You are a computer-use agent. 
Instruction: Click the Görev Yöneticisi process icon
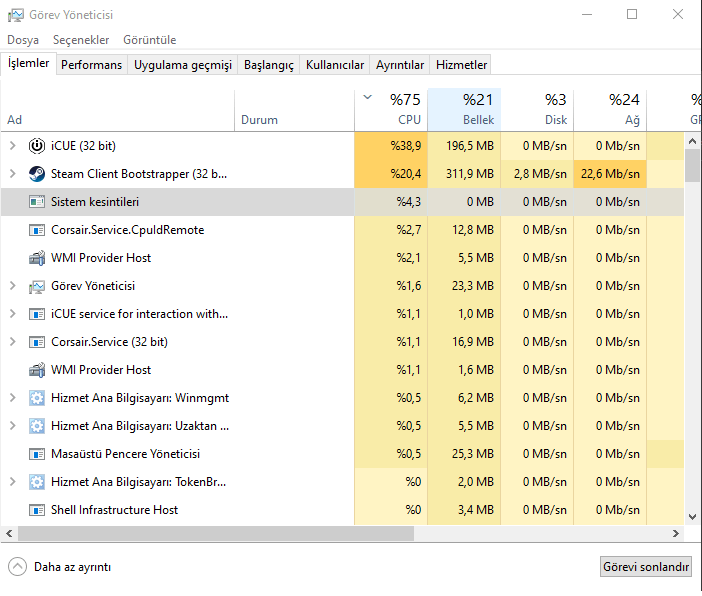coord(37,286)
